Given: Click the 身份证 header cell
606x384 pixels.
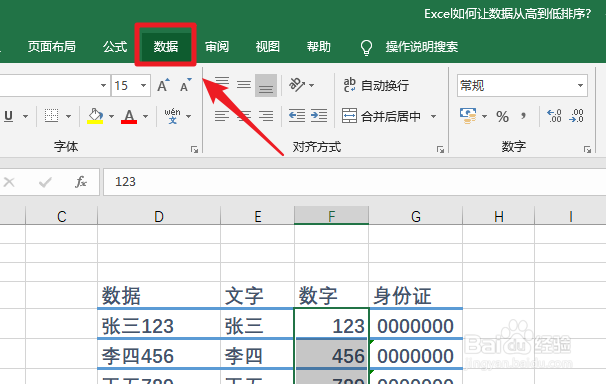Looking at the screenshot, I should click(x=416, y=296).
